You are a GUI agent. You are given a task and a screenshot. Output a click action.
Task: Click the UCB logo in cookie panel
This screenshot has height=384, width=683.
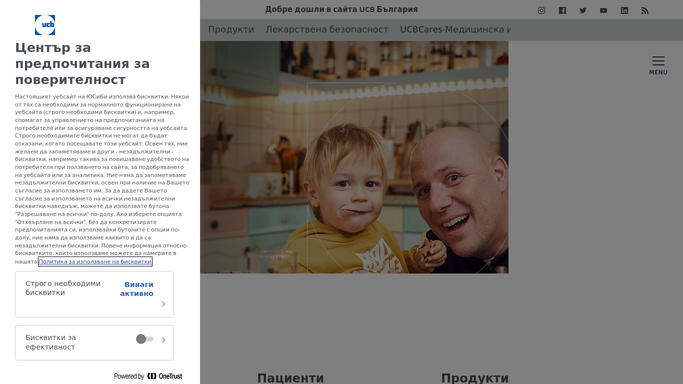point(45,25)
